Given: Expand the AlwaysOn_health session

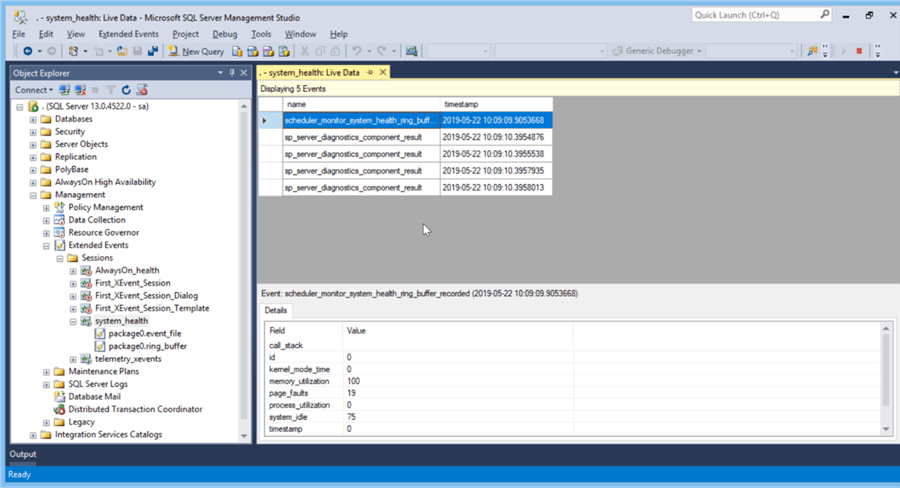Looking at the screenshot, I should 73,271.
